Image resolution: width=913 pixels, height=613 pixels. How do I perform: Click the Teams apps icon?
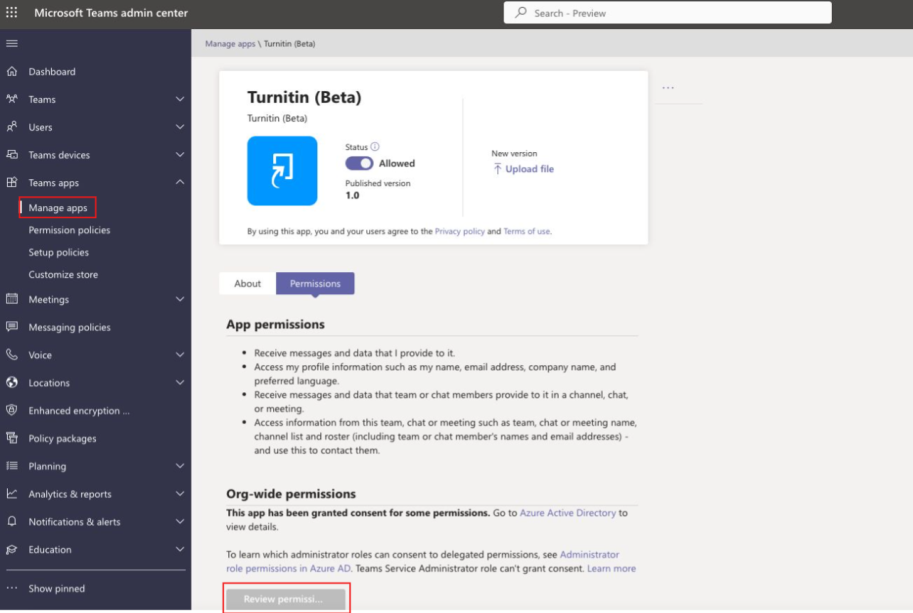pos(12,182)
